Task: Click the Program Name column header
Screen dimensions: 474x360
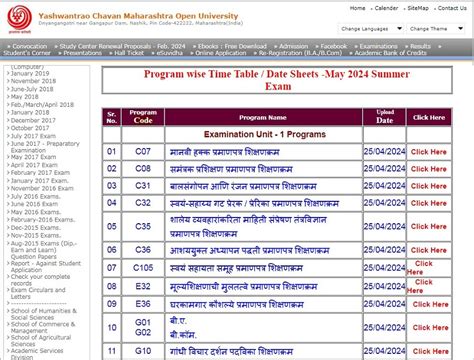Action: (263, 117)
